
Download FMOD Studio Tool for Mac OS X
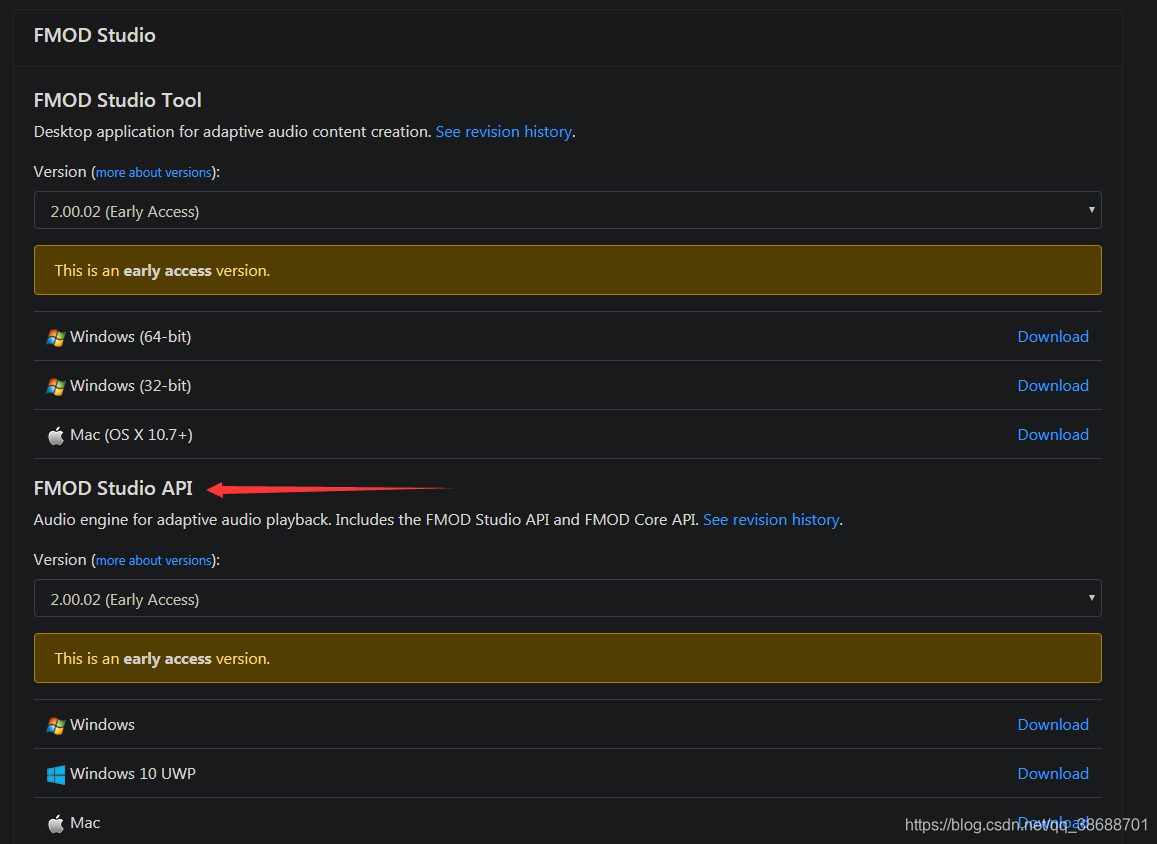[1053, 435]
